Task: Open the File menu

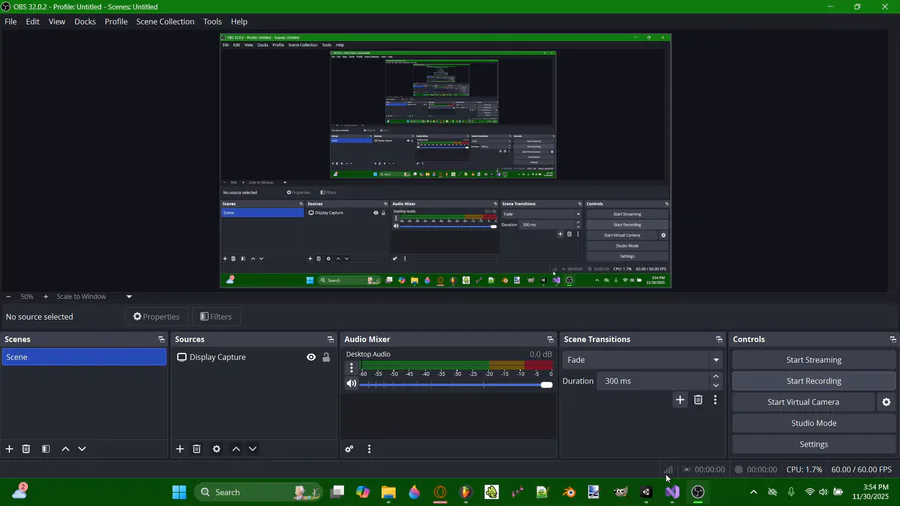Action: coord(10,21)
